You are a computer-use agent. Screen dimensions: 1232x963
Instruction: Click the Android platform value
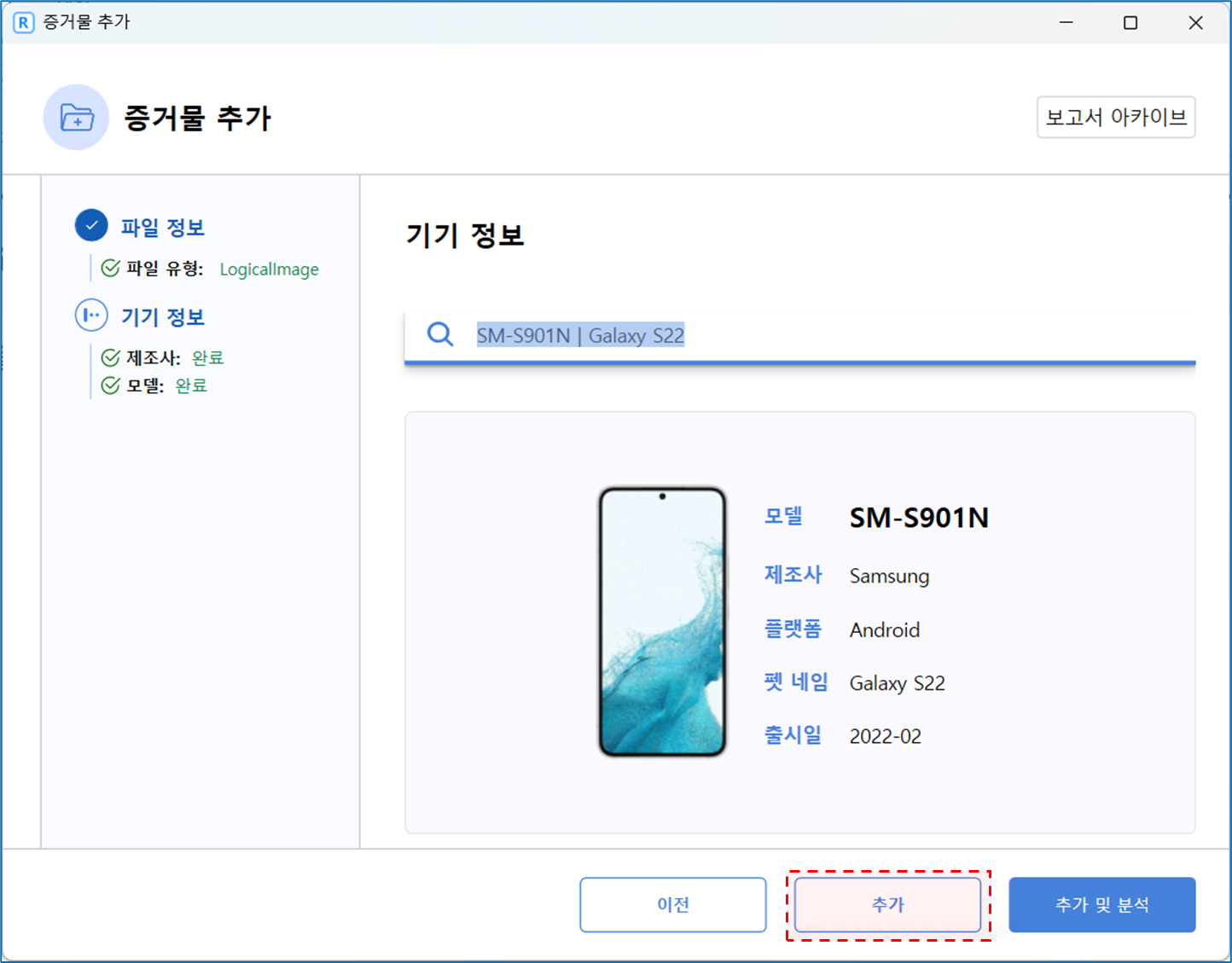click(885, 629)
